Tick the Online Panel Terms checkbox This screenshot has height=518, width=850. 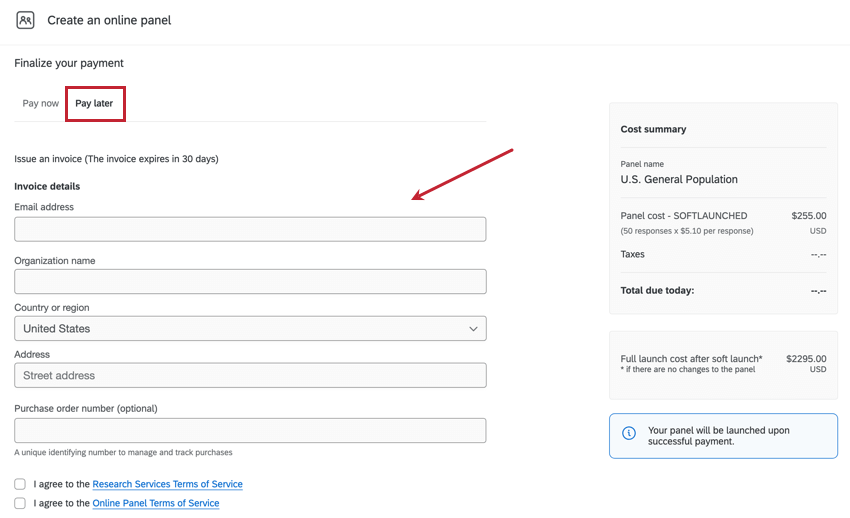pos(20,503)
